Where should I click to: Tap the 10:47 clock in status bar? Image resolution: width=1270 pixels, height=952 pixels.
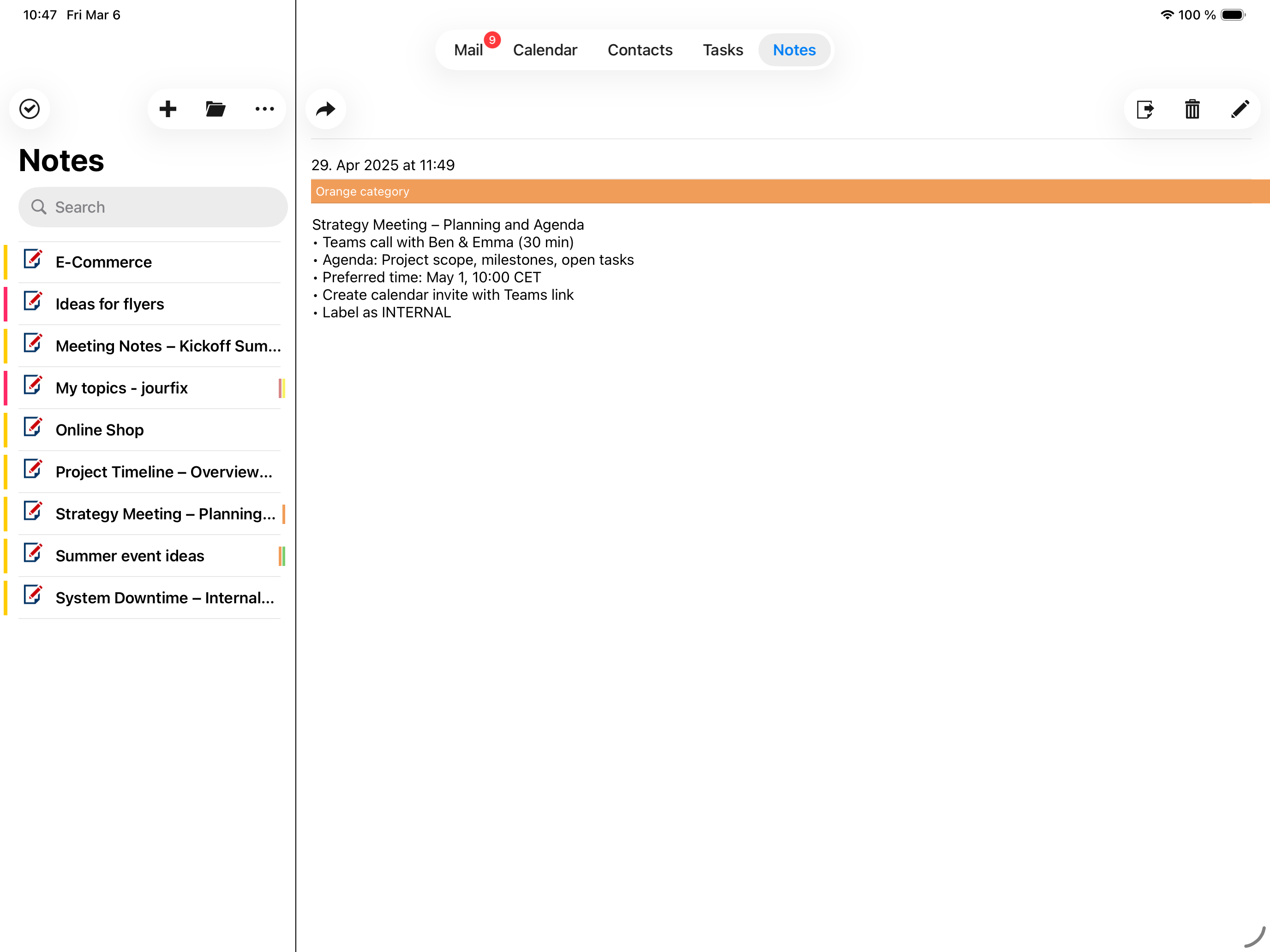point(40,15)
